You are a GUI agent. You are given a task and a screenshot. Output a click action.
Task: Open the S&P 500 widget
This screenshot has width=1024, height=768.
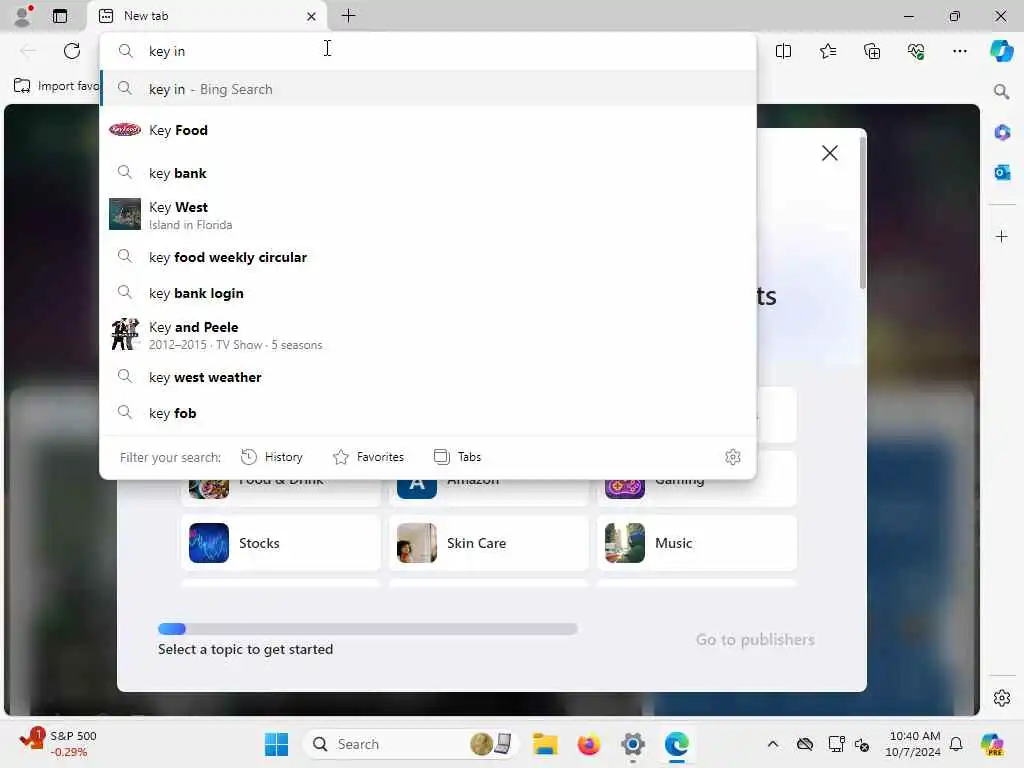(x=57, y=744)
